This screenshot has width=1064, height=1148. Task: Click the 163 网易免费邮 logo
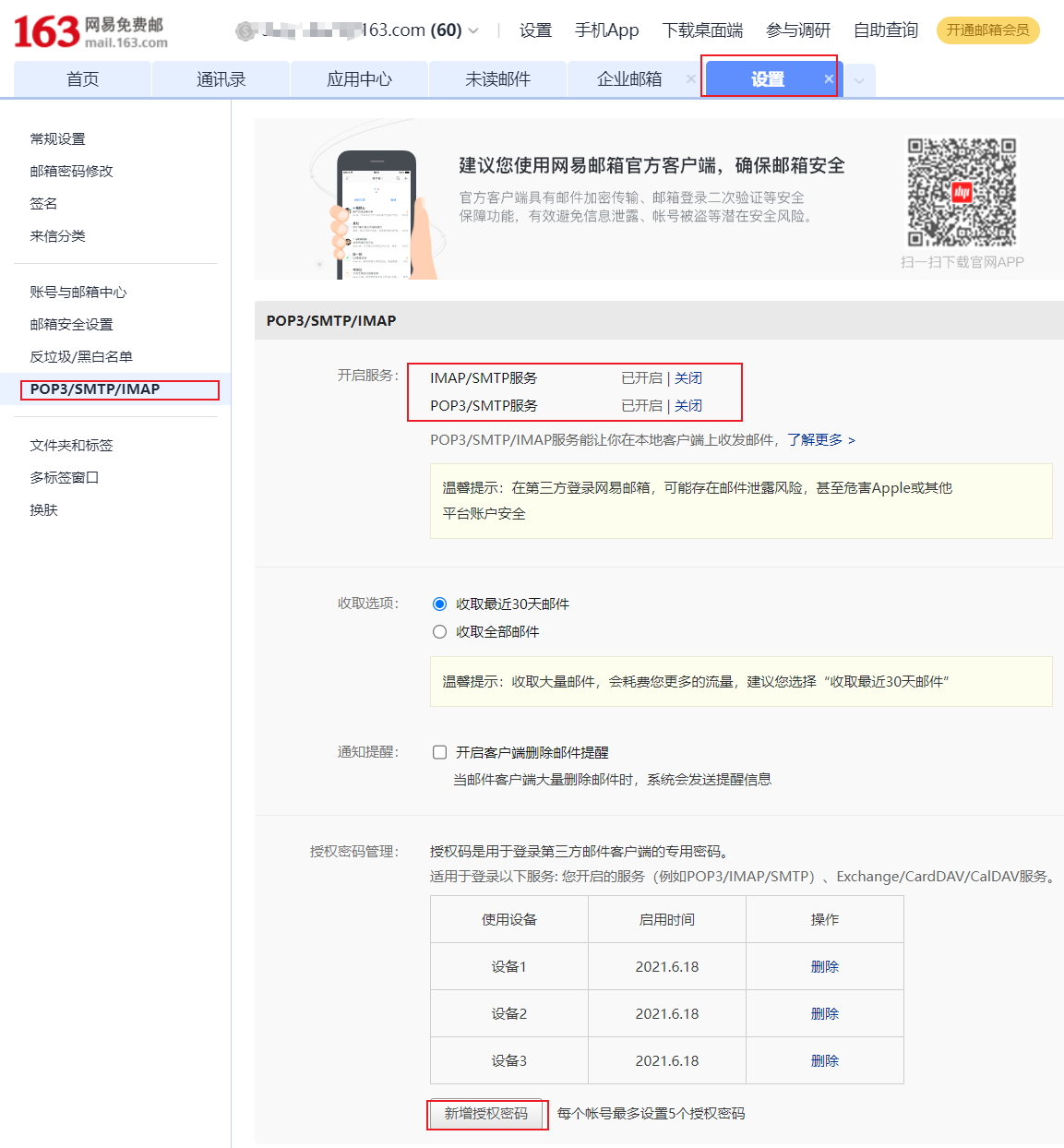tap(88, 30)
